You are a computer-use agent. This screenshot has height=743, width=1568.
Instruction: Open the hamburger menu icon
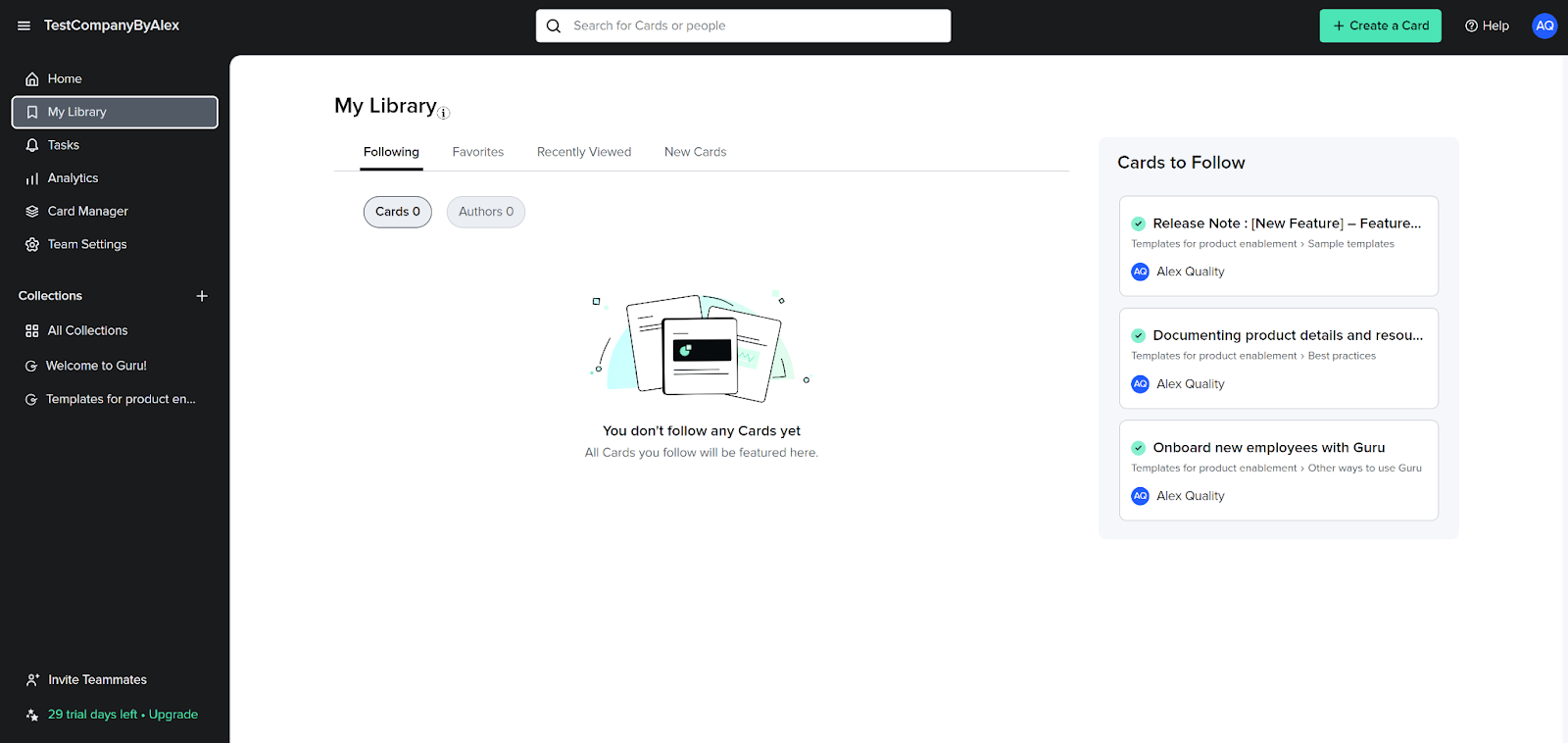pos(24,25)
